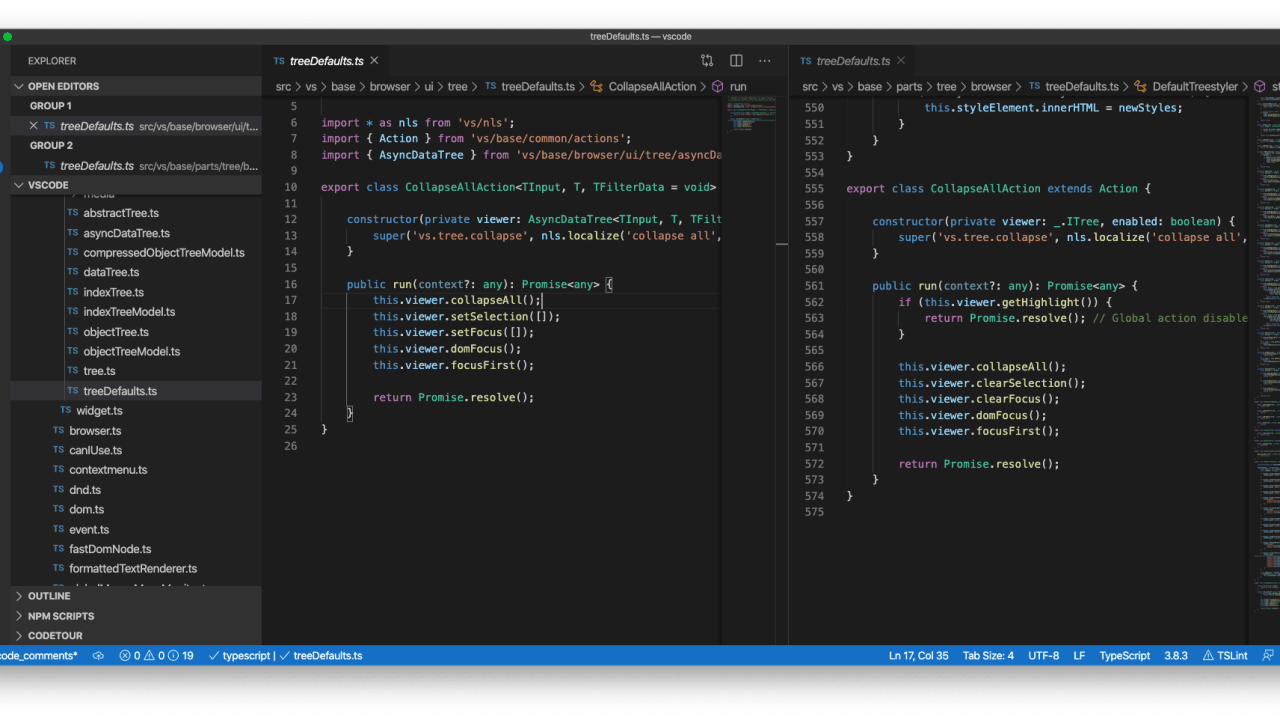Viewport: 1280px width, 720px height.
Task: Click the Group 1 header
Action: point(51,106)
